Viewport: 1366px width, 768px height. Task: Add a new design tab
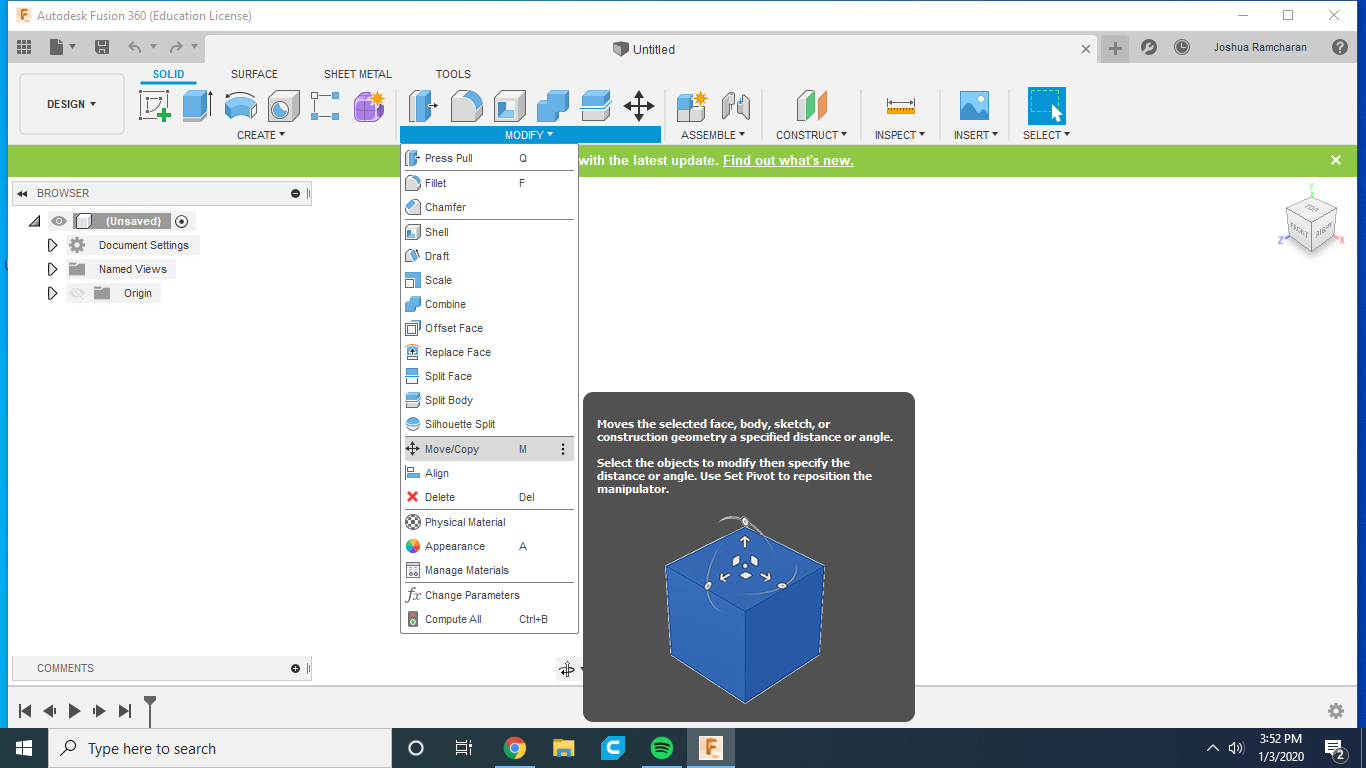point(1115,48)
